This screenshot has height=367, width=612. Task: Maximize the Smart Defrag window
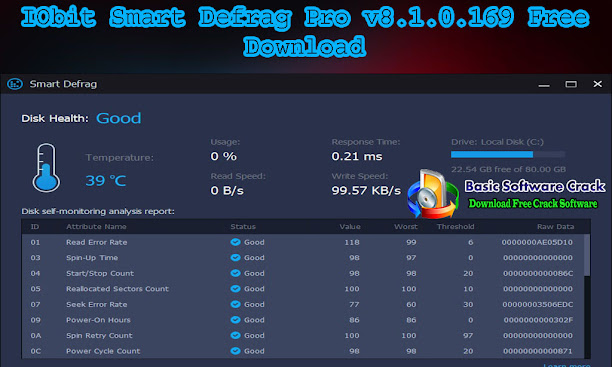(x=571, y=84)
